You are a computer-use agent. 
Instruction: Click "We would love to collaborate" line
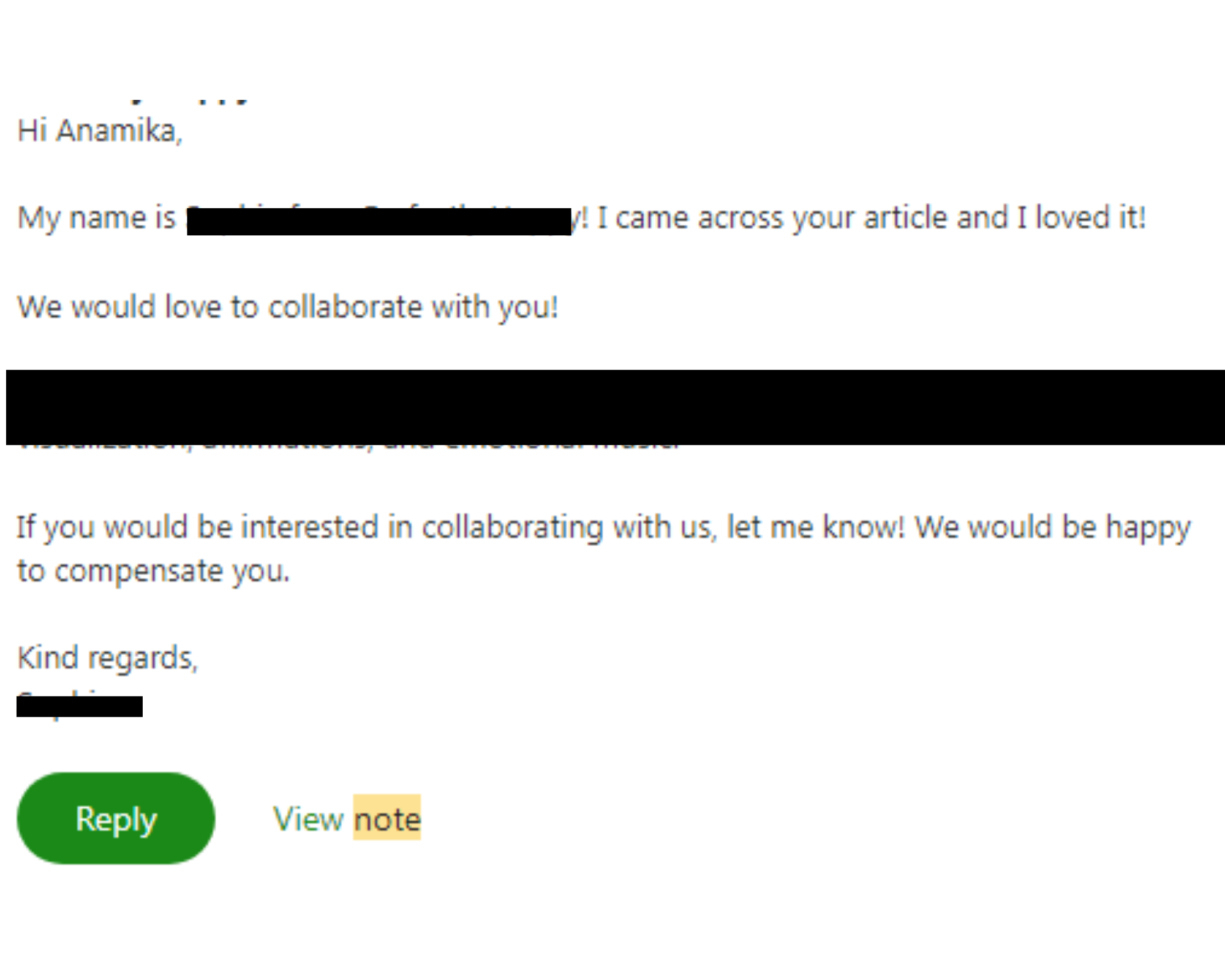(287, 307)
